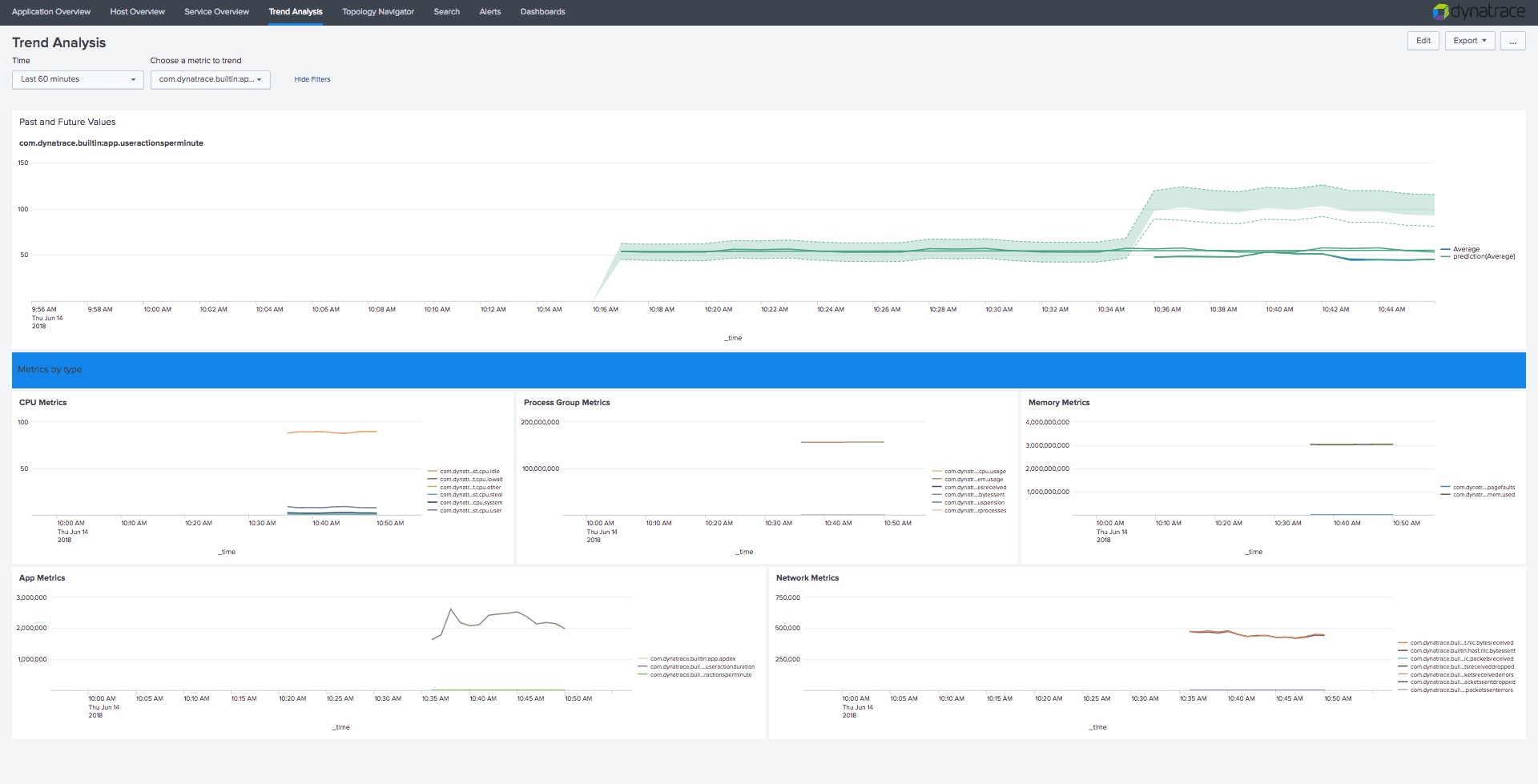Open the Export dropdown
The width and height of the screenshot is (1538, 784).
coord(1470,41)
